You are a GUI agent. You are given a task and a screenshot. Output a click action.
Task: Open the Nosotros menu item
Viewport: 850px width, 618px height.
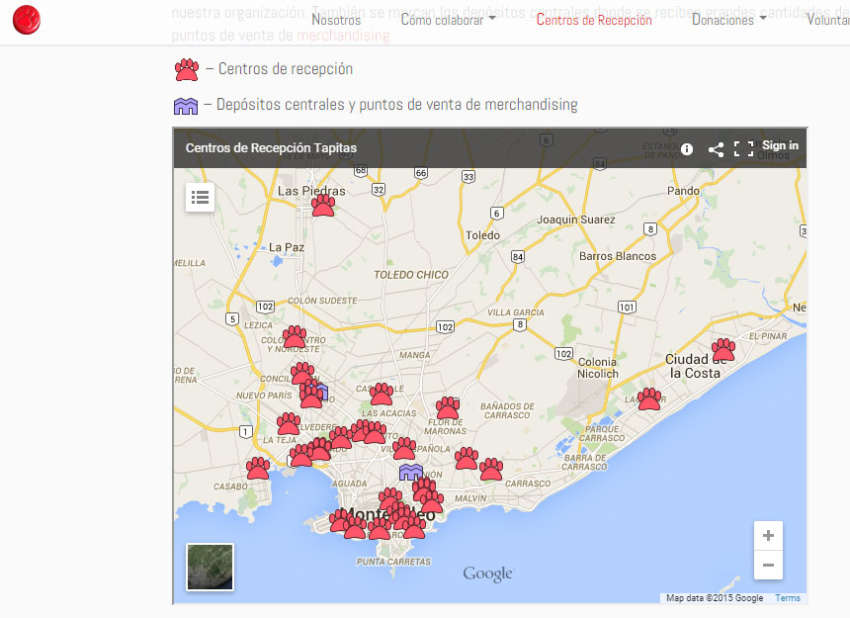click(336, 20)
